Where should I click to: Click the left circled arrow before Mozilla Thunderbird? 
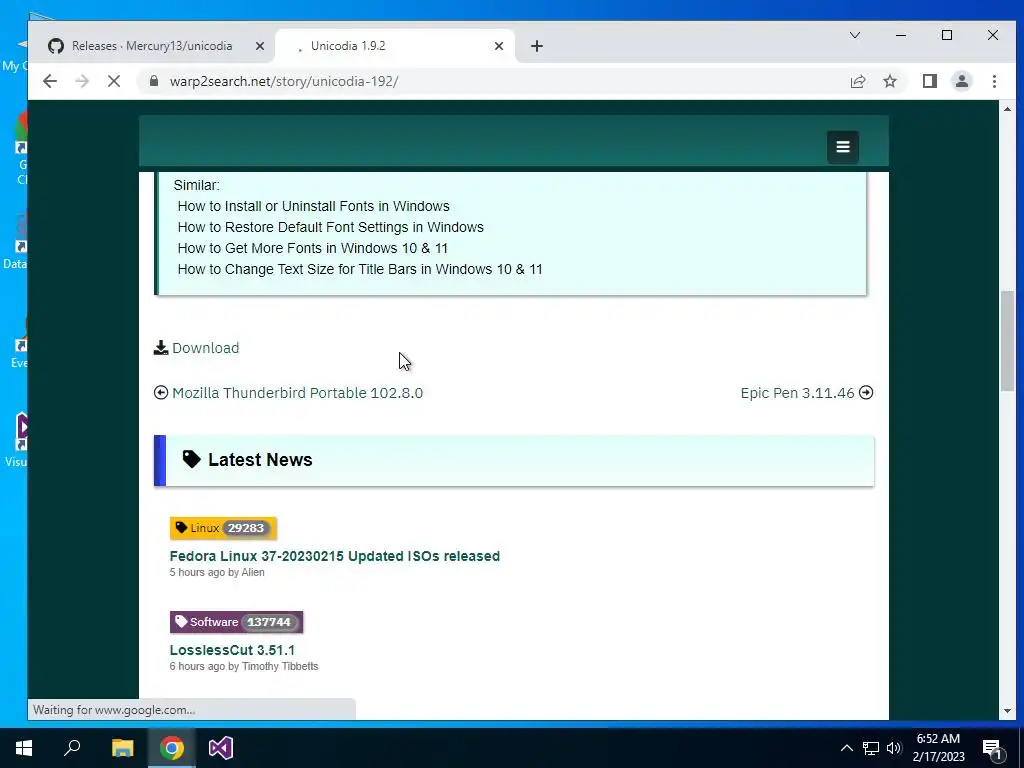pos(161,392)
